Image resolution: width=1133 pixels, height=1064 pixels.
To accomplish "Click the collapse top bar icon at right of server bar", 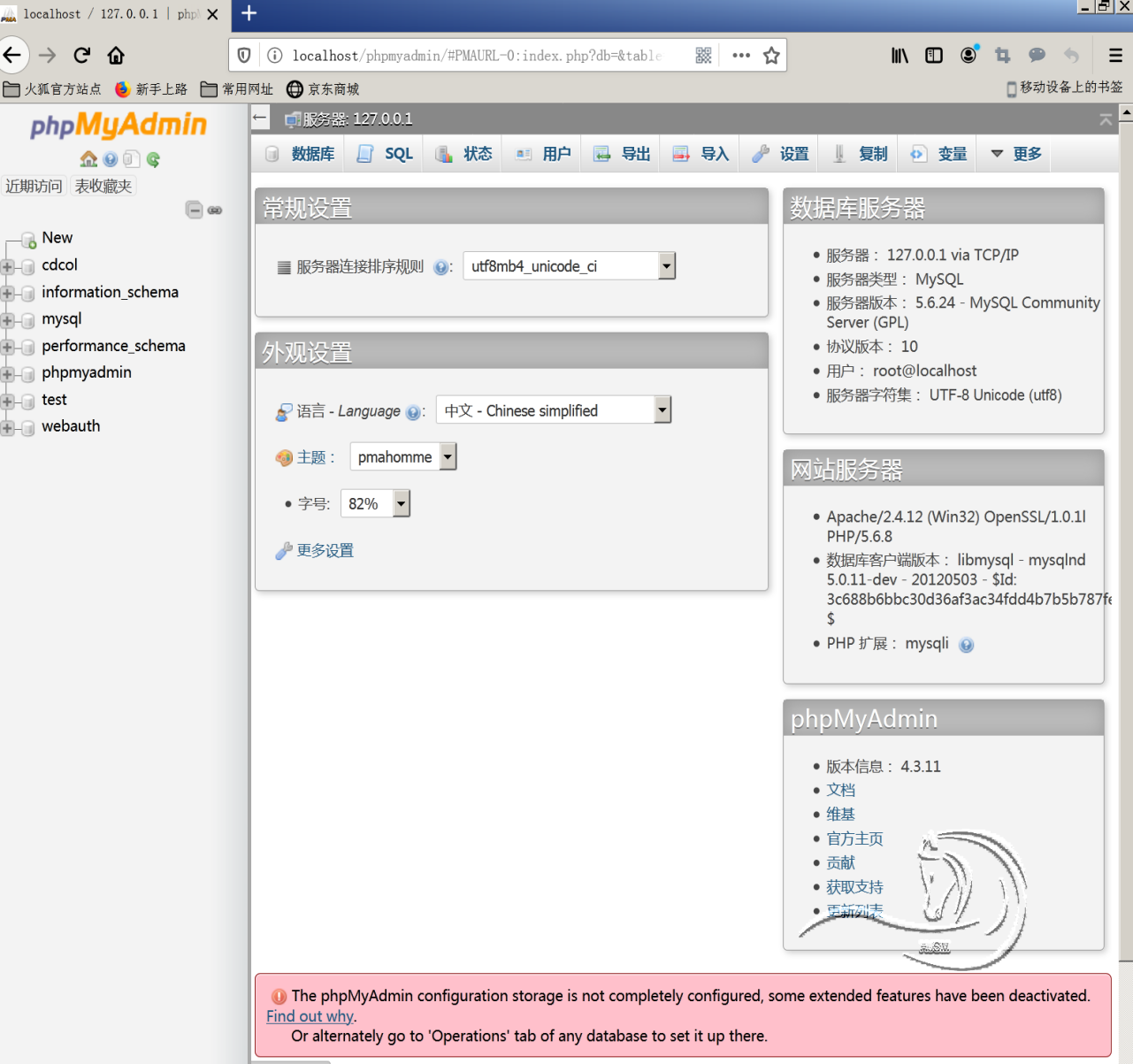I will (x=1106, y=119).
